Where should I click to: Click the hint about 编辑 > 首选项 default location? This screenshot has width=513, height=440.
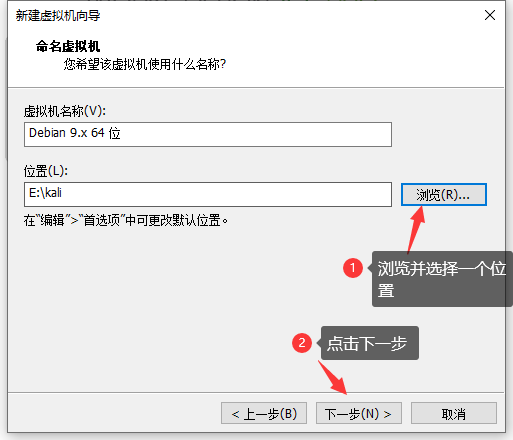126,220
